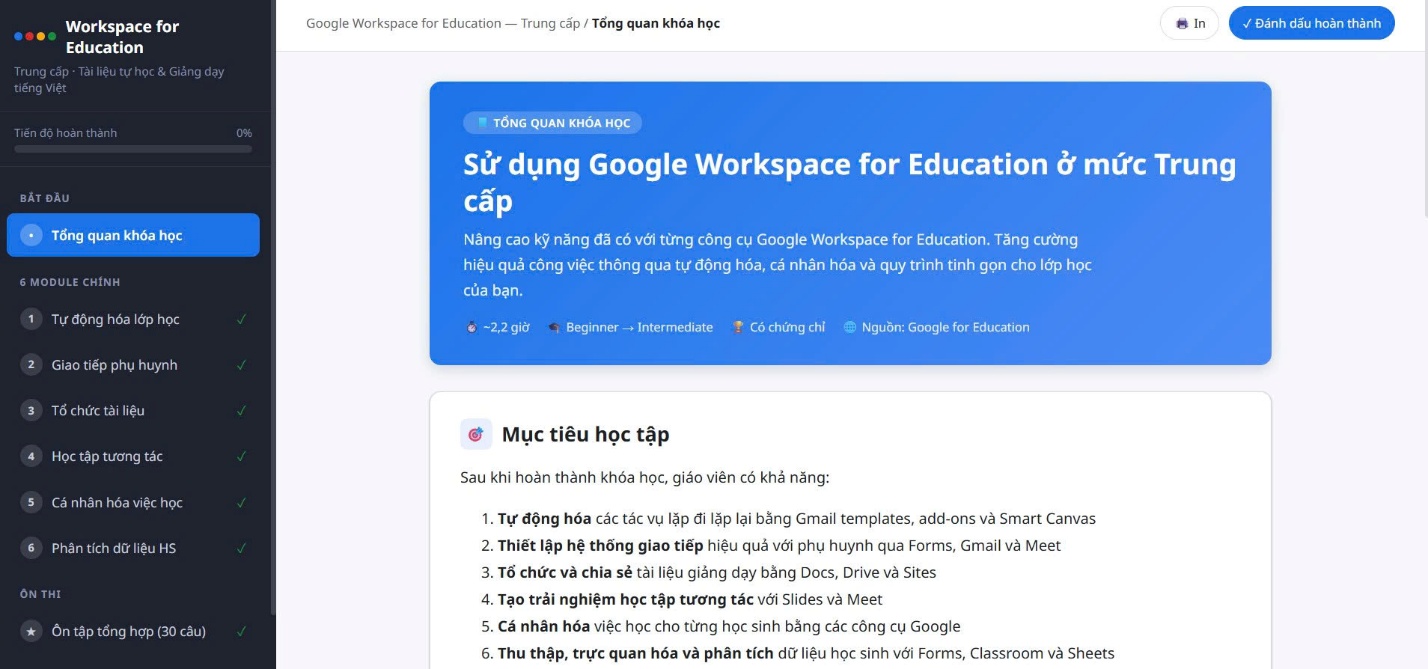Click the Đánh dấu hoàn thành button
Screen dimensions: 1428x669
(1311, 23)
